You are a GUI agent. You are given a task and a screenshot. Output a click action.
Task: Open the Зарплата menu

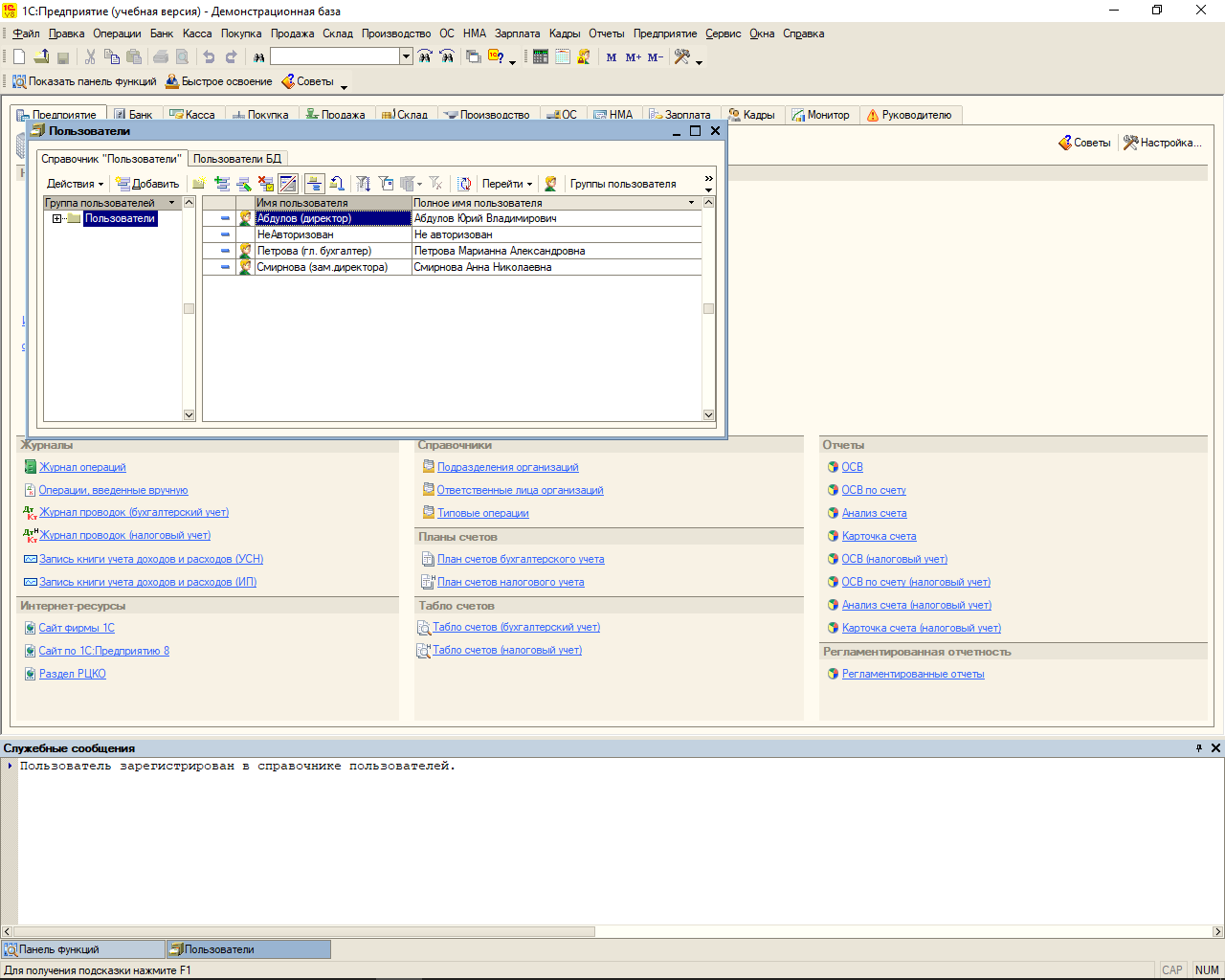pos(517,33)
